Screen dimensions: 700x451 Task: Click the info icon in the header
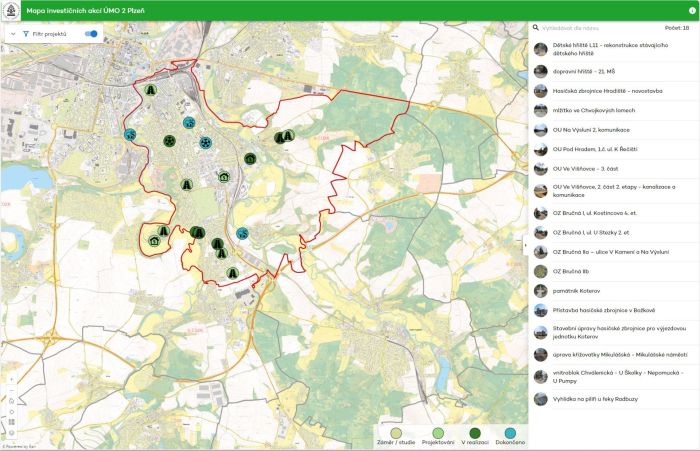click(x=691, y=9)
